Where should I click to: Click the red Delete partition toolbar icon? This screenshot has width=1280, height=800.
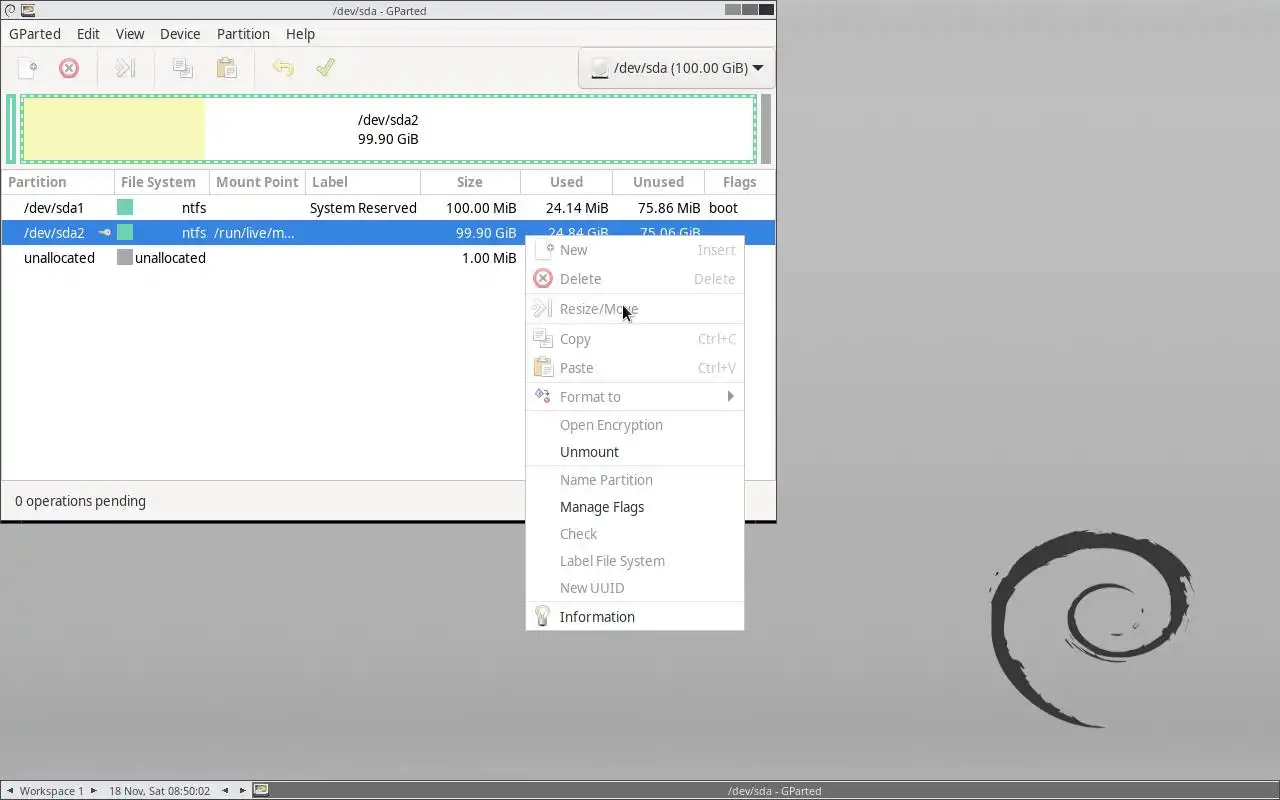click(x=69, y=68)
